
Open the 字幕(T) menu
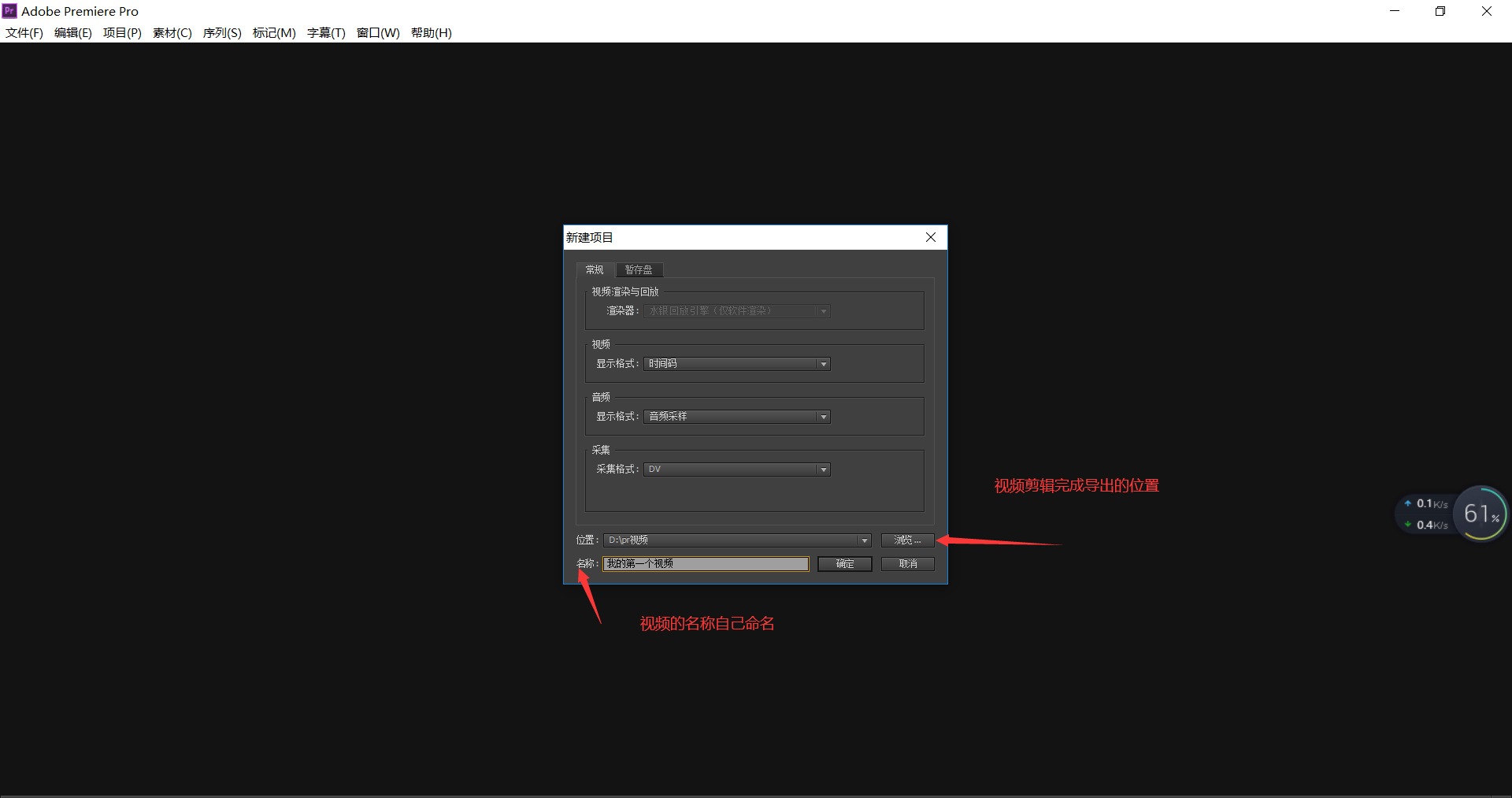pyautogui.click(x=326, y=33)
